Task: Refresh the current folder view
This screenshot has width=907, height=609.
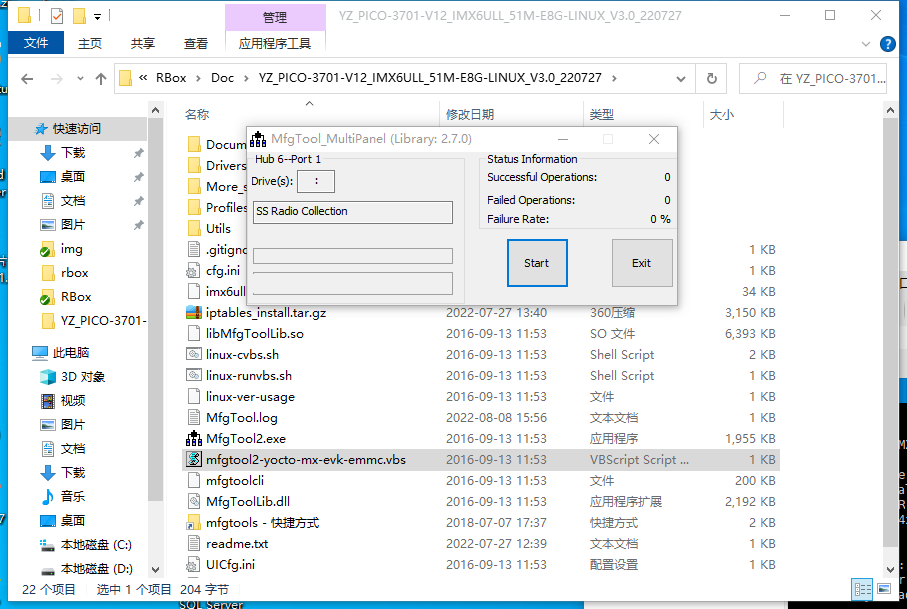Action: (x=711, y=78)
